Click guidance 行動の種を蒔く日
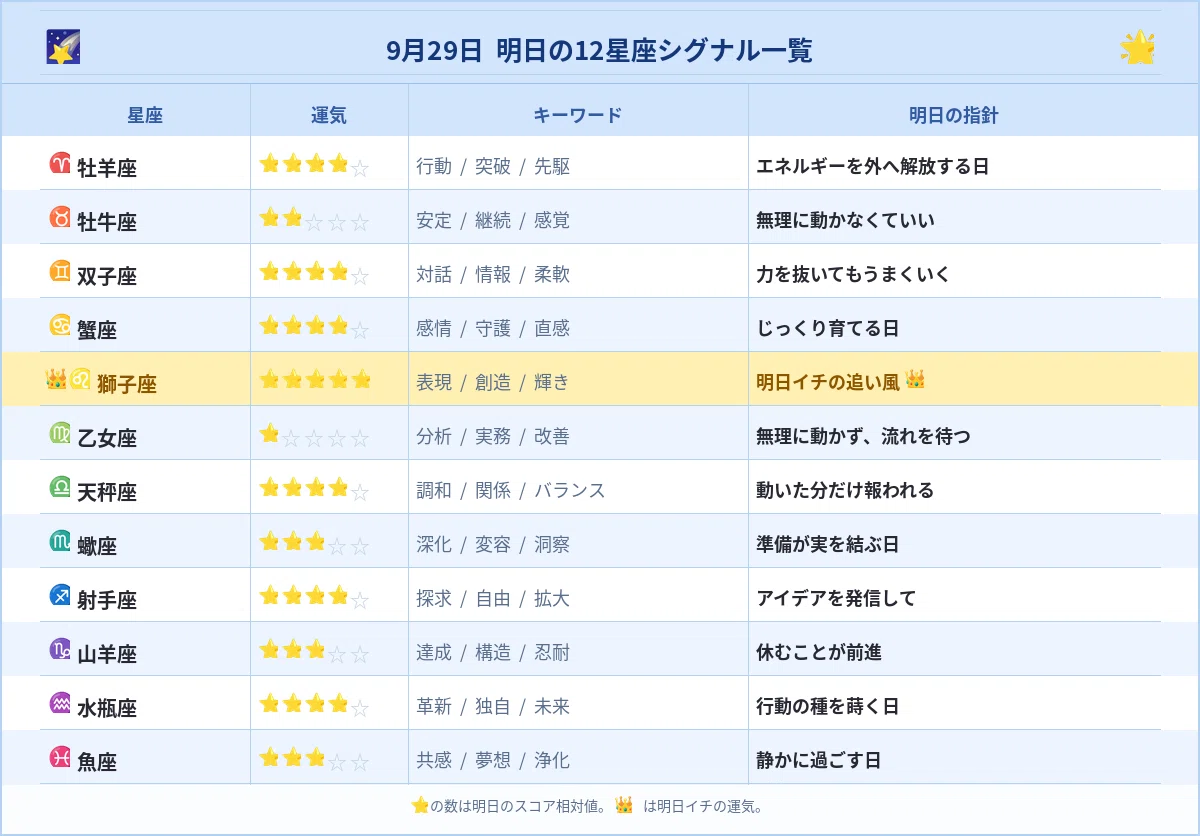 (x=828, y=706)
